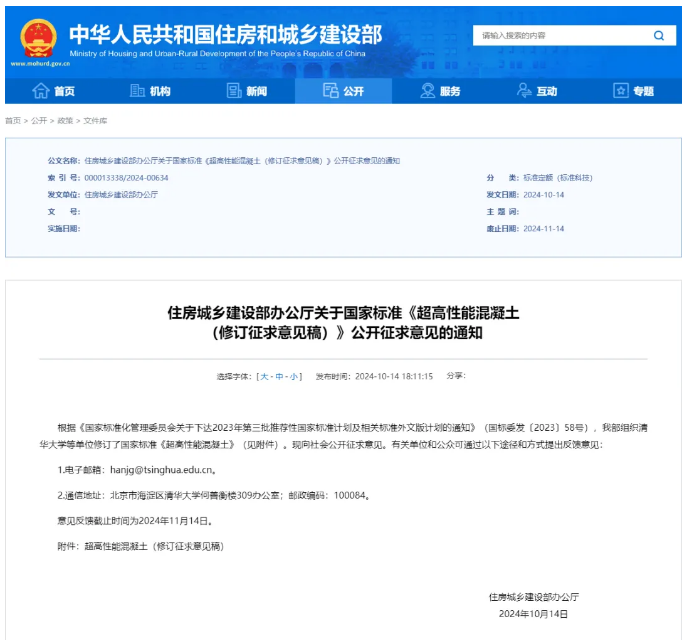This screenshot has width=689, height=640.
Task: Click 政策 in the breadcrumb trail
Action: (65, 120)
